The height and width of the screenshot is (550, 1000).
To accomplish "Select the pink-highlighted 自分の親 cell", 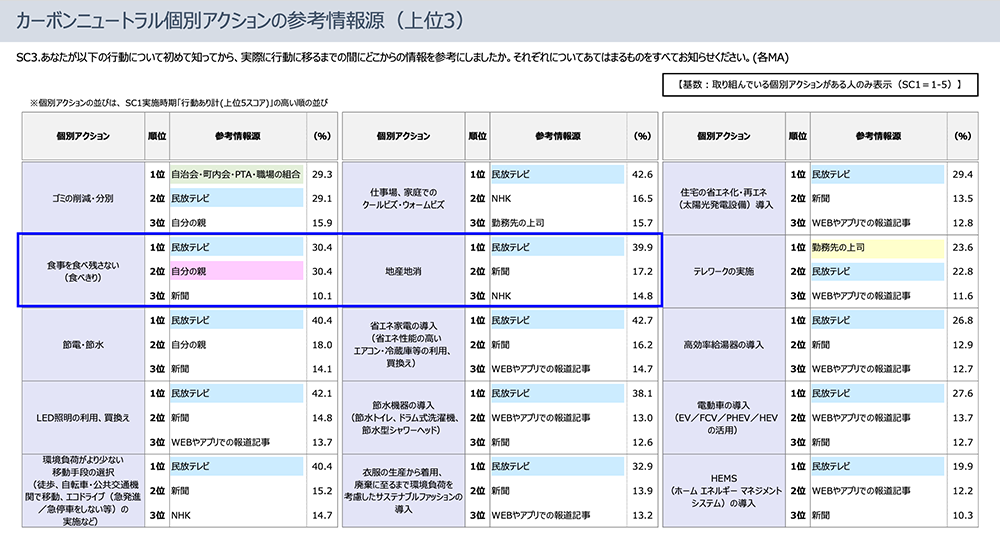I will (x=236, y=270).
